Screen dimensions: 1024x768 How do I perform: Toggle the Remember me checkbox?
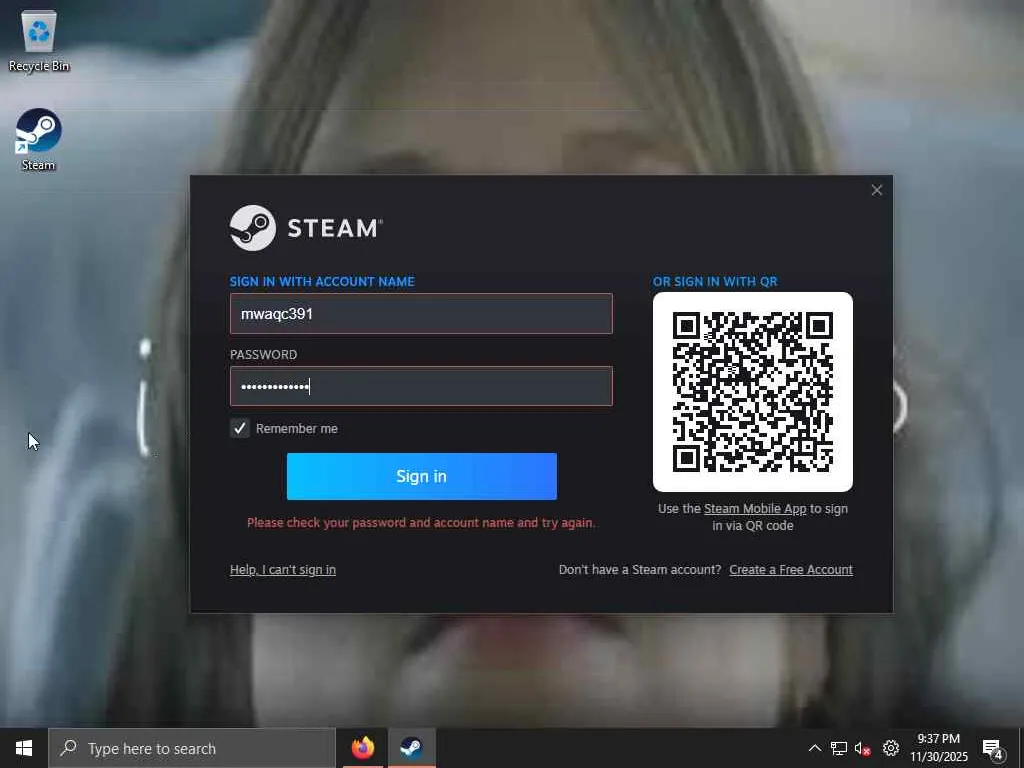240,428
